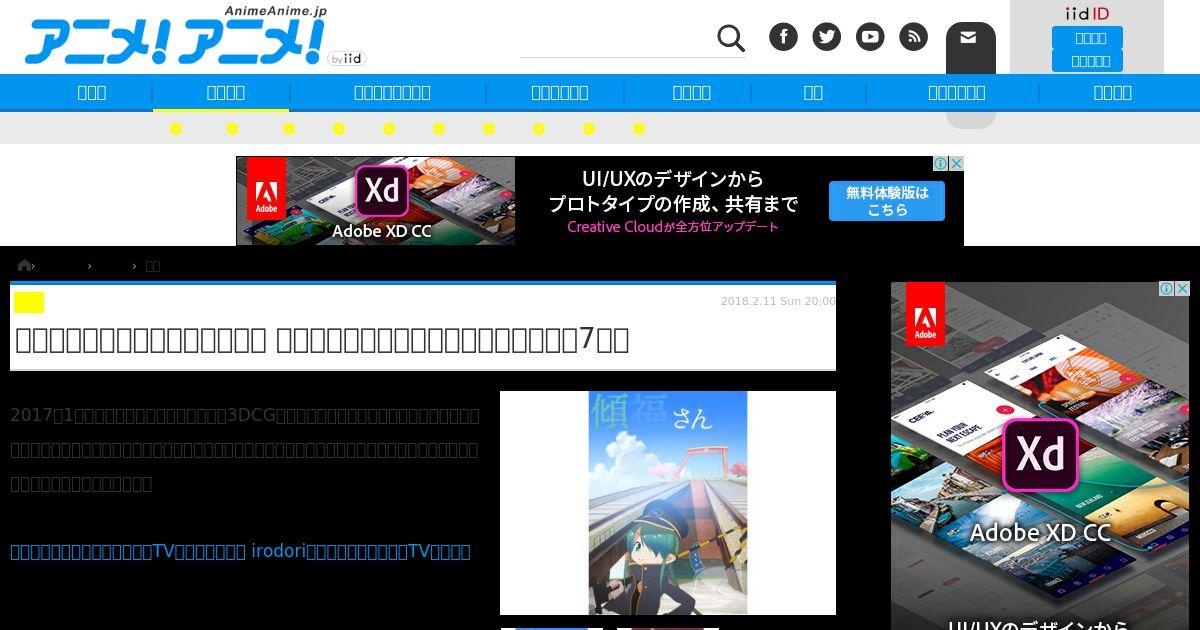This screenshot has width=1200, height=630.
Task: Open the RSS feed icon
Action: click(913, 37)
